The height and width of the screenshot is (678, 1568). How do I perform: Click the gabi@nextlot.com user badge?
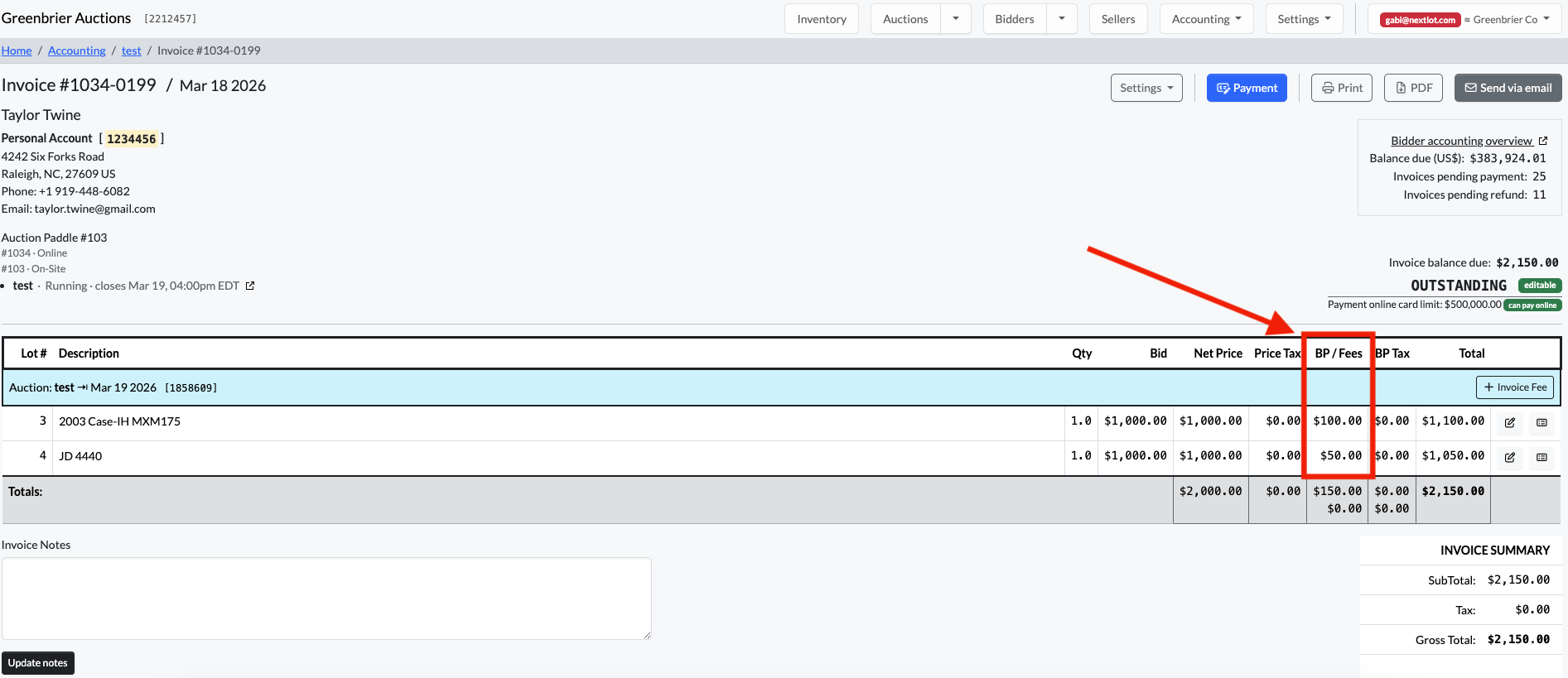[1420, 20]
